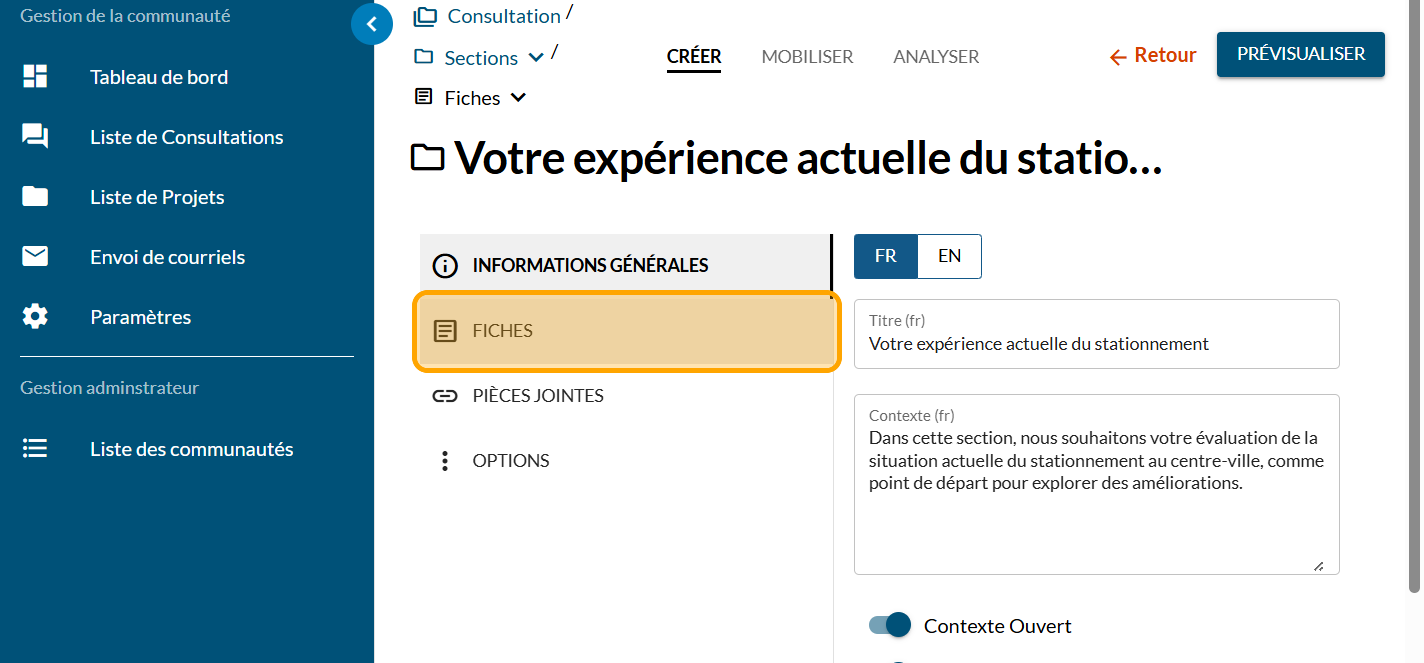Screen dimensions: 1424x663
Task: Expand the Sections breadcrumb dropdown
Action: [536, 58]
